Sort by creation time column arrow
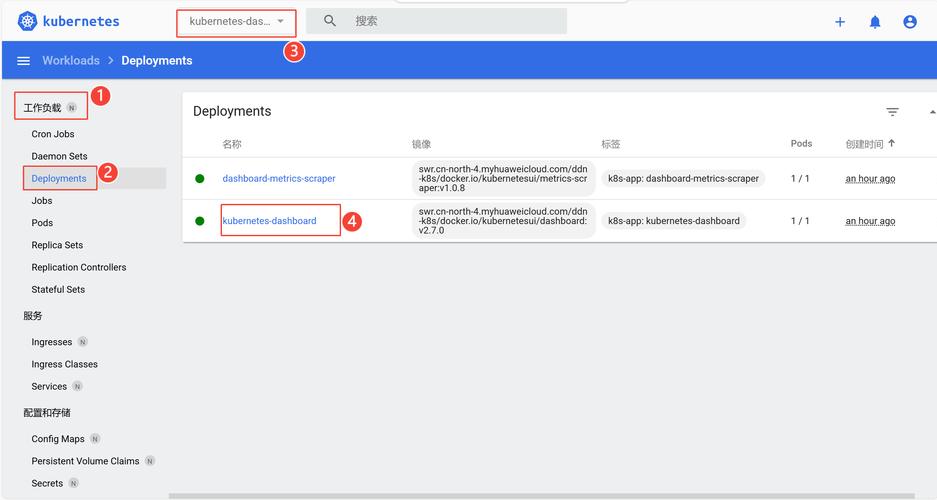937x500 pixels. coord(891,144)
